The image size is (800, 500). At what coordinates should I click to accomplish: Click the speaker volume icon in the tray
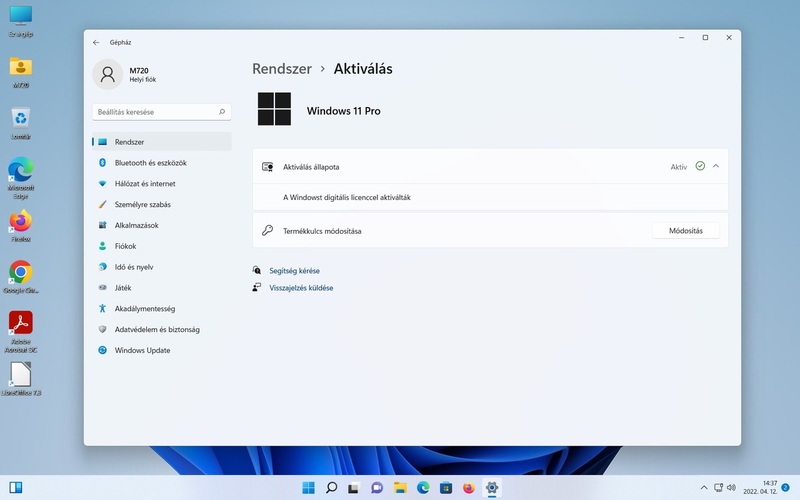click(x=731, y=488)
